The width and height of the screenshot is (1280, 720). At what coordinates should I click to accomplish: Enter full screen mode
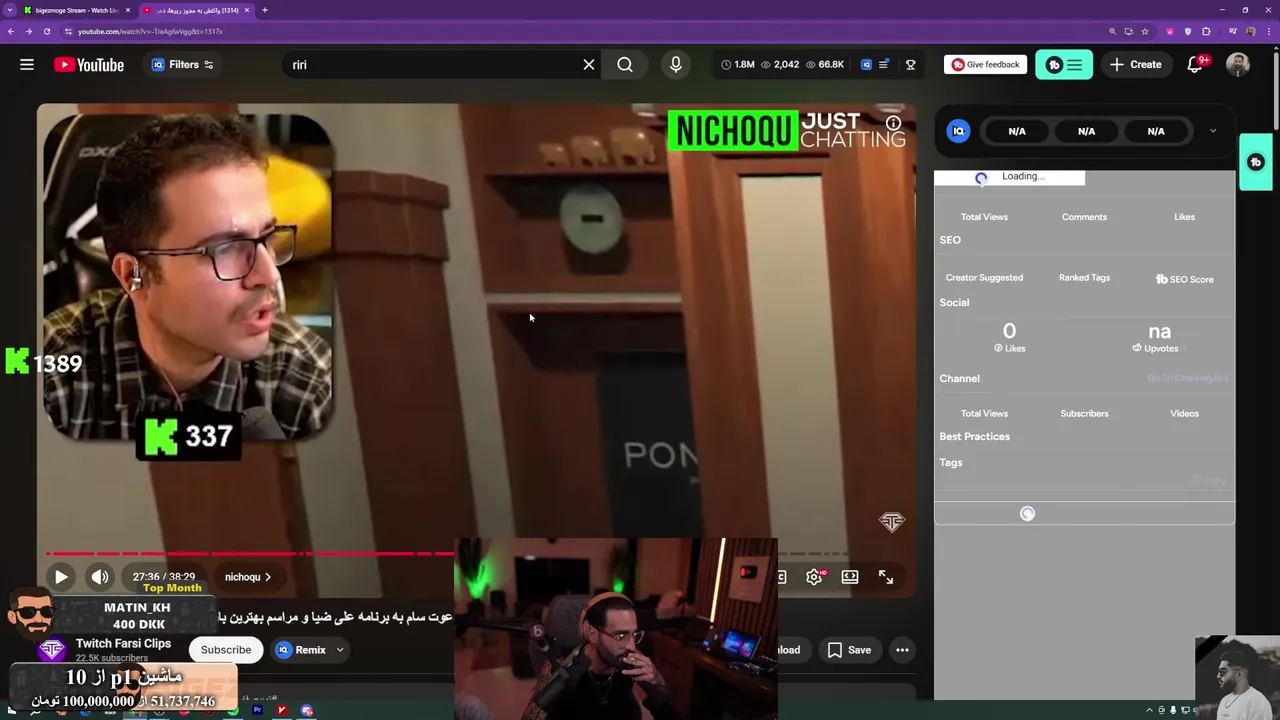tap(886, 577)
